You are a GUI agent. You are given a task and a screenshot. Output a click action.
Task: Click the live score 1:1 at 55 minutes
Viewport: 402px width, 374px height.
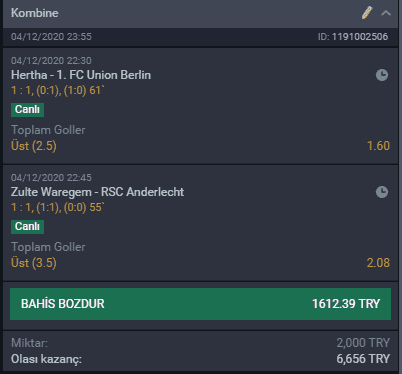[x=58, y=207]
